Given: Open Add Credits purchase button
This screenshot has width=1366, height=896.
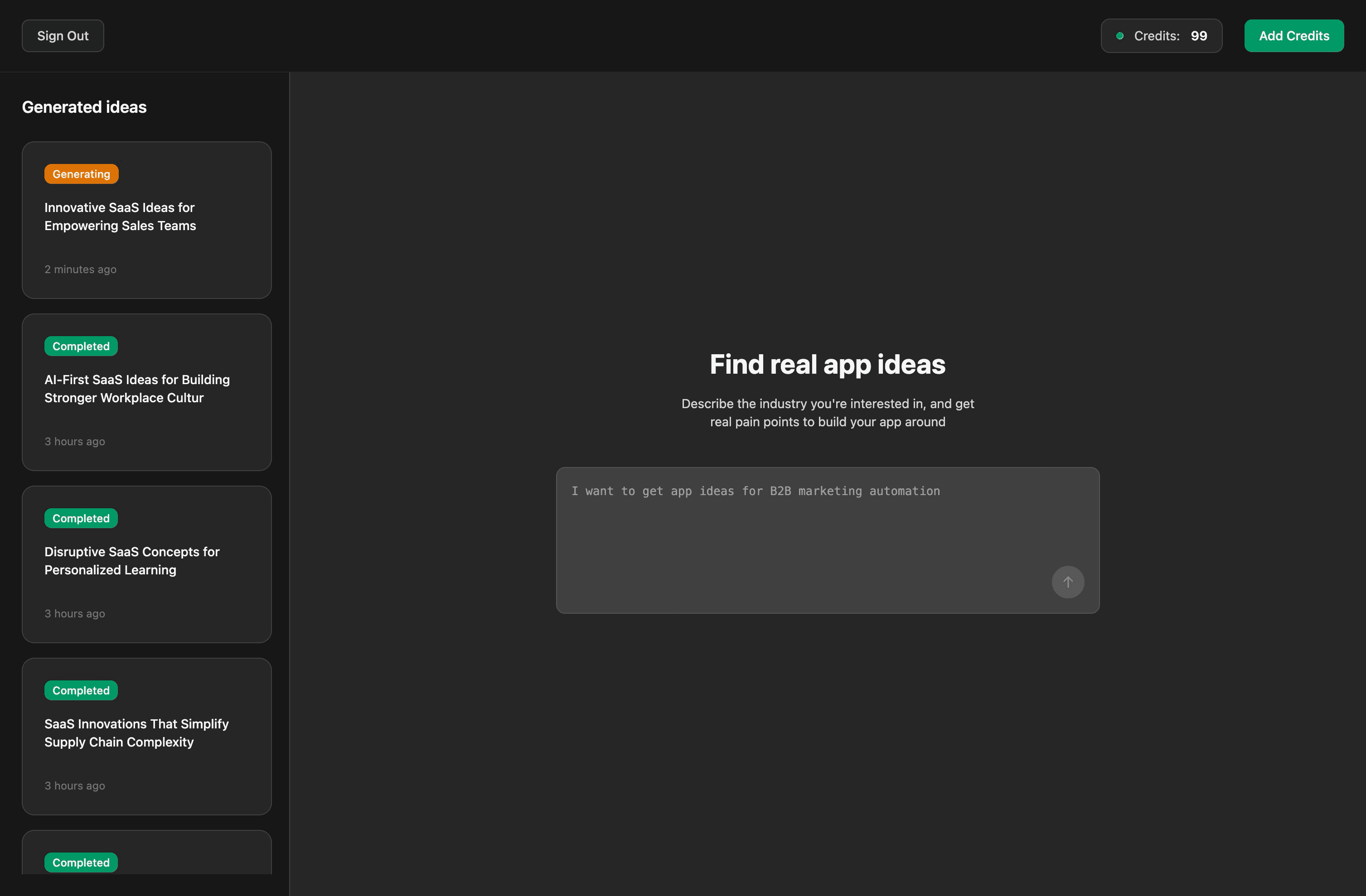Looking at the screenshot, I should pyautogui.click(x=1293, y=36).
